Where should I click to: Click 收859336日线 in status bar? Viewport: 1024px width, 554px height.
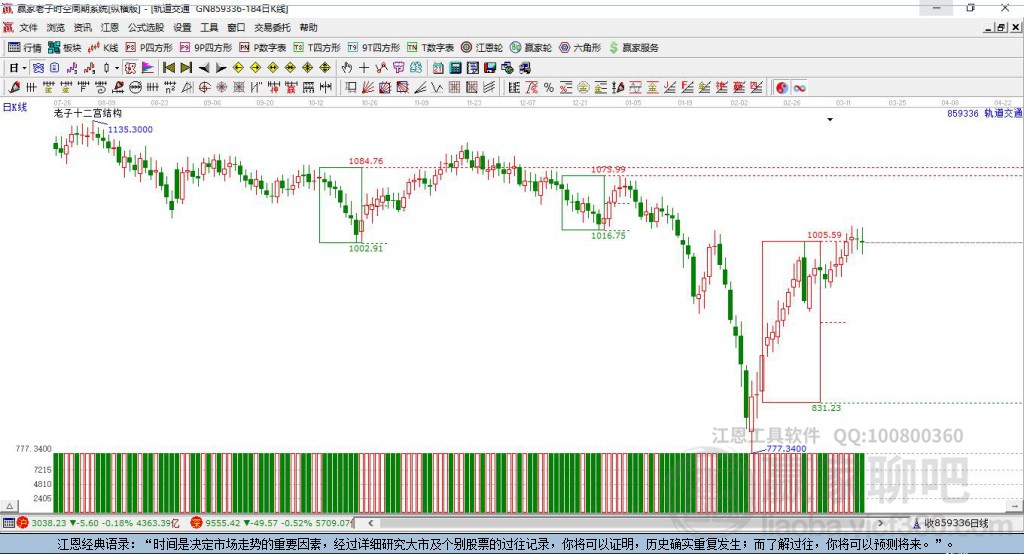tap(955, 523)
